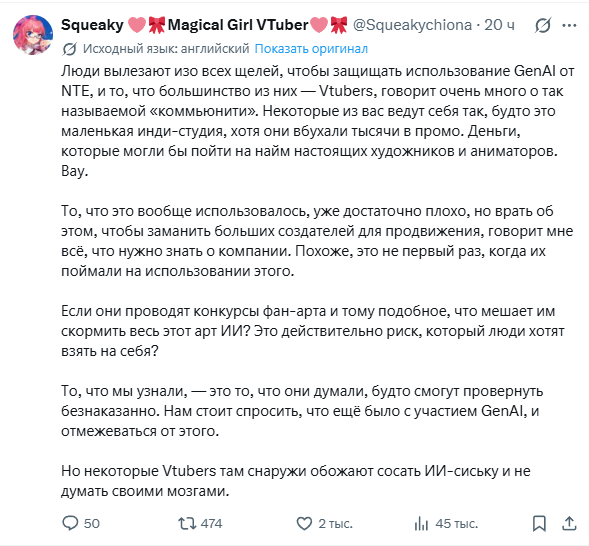Viewport: 589px width, 546px height.
Task: Open the @Squeakychiona handle
Action: click(412, 25)
